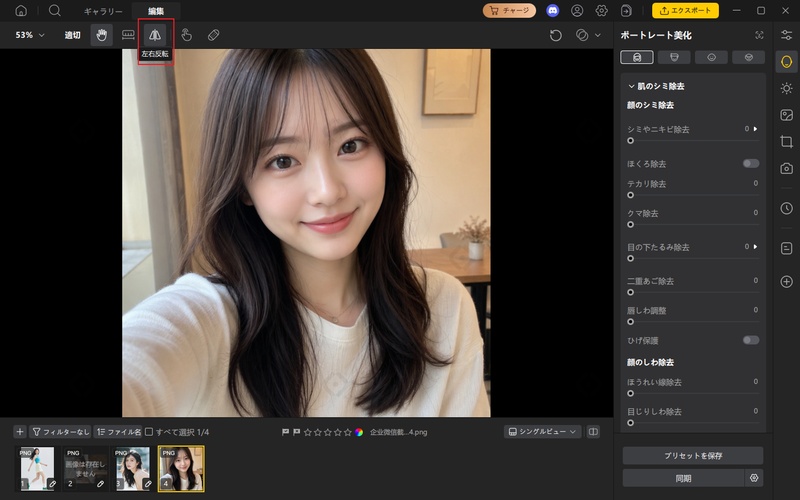Select the first face skin tab
This screenshot has height=500, width=800.
point(637,57)
